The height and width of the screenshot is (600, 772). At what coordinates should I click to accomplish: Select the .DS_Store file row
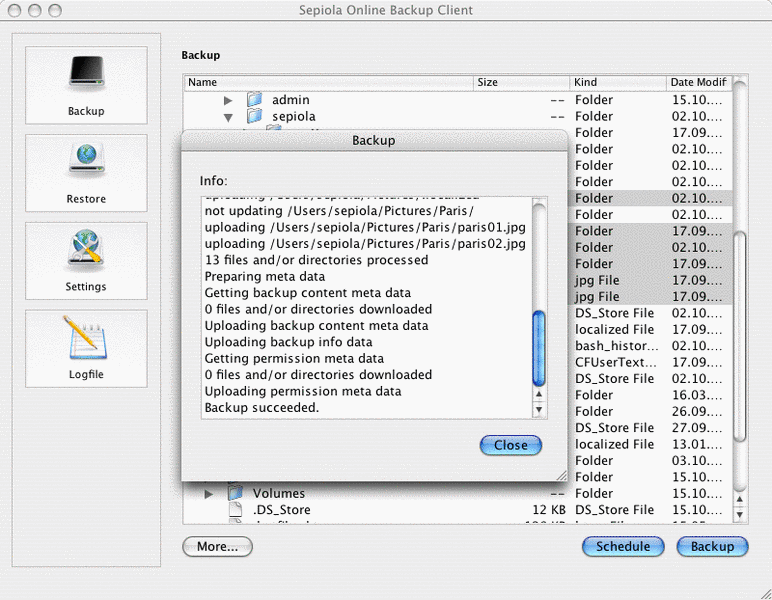458,509
